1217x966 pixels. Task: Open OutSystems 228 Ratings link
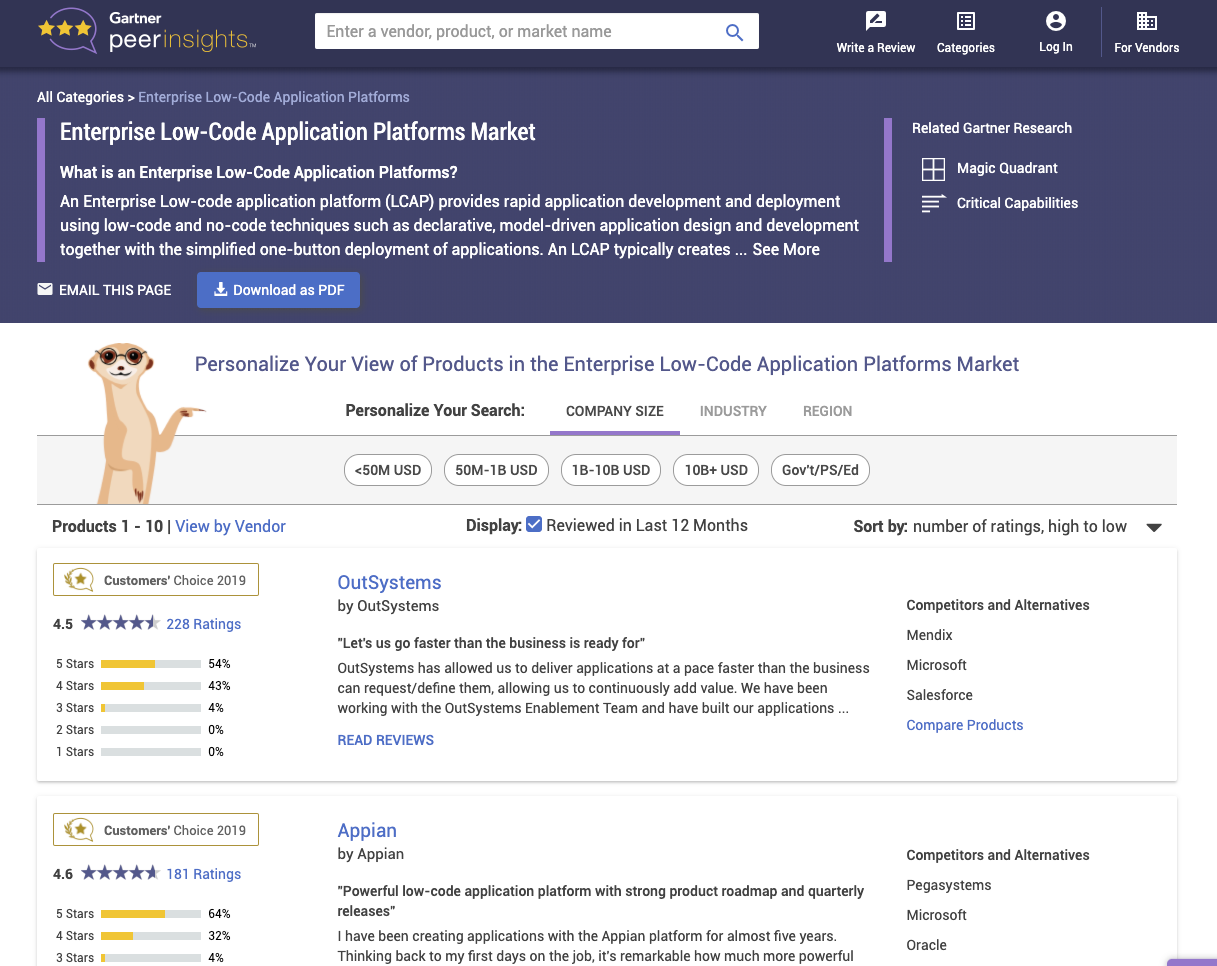[204, 624]
